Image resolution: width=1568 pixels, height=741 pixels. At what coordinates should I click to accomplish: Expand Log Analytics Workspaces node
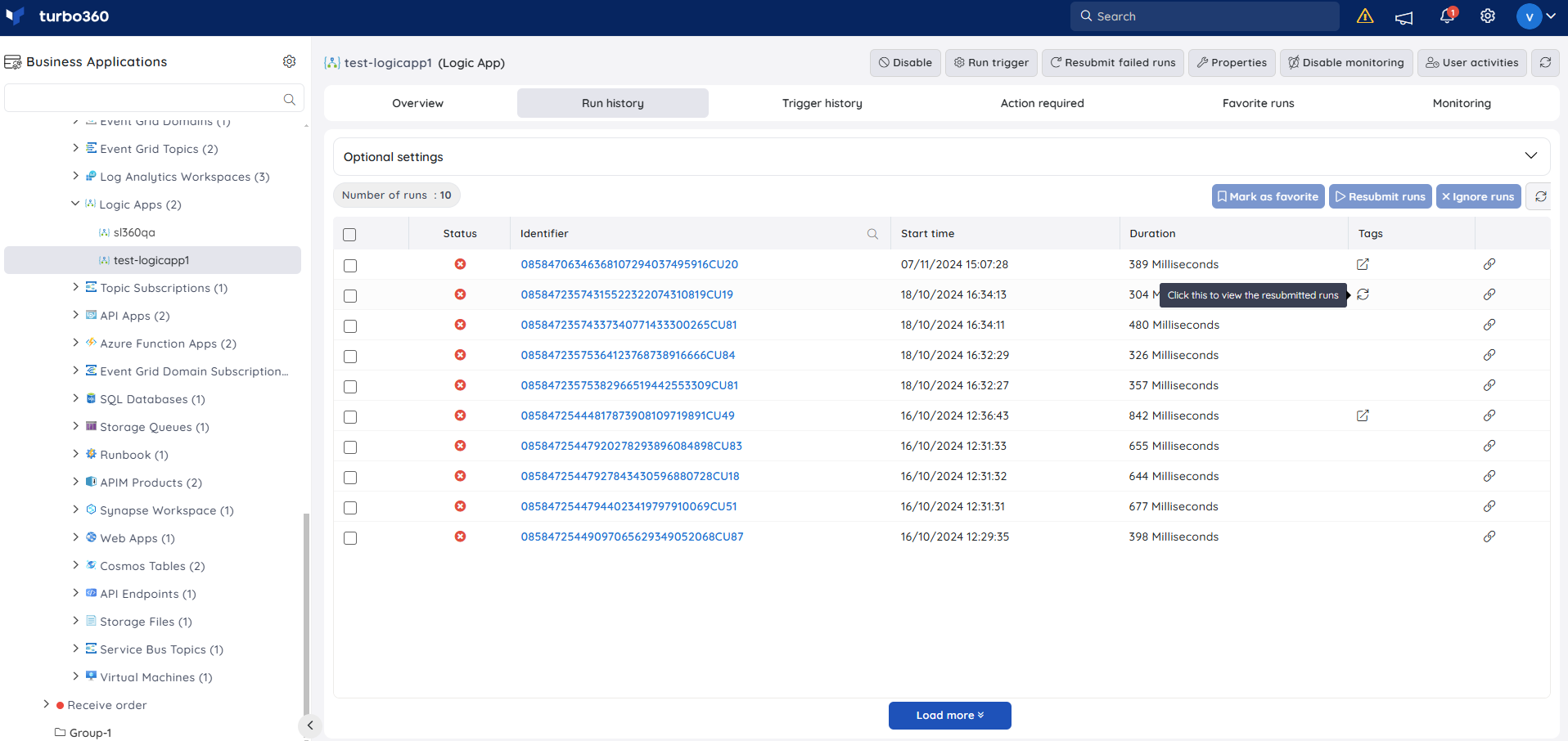coord(76,176)
